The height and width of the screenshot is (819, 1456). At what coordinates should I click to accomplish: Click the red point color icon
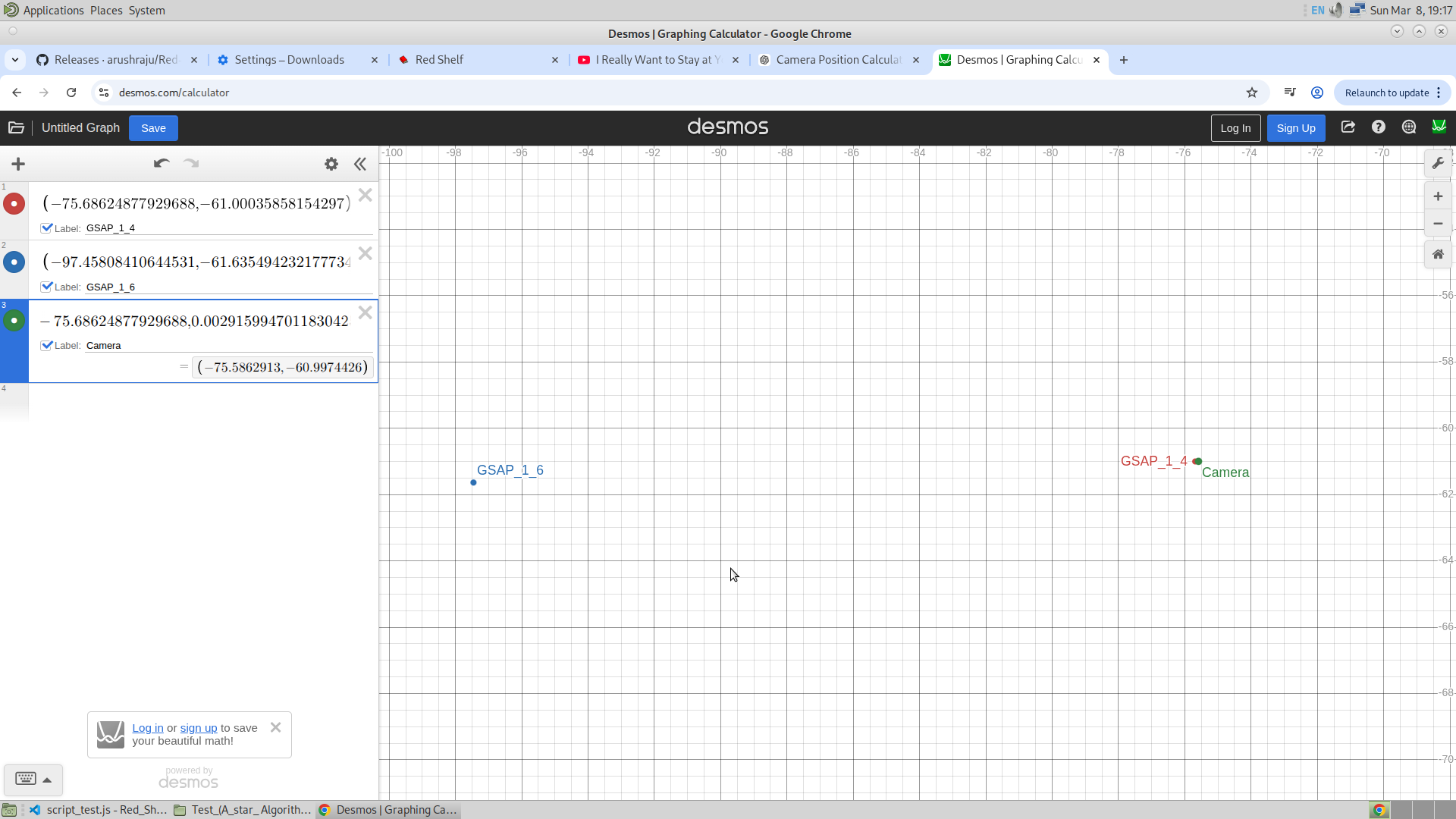[x=14, y=203]
